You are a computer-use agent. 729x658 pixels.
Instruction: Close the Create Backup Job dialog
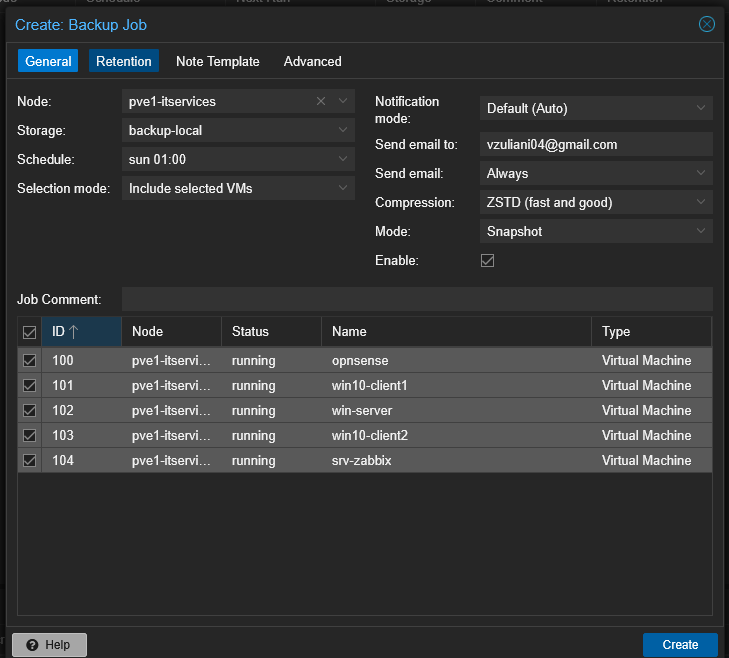707,24
